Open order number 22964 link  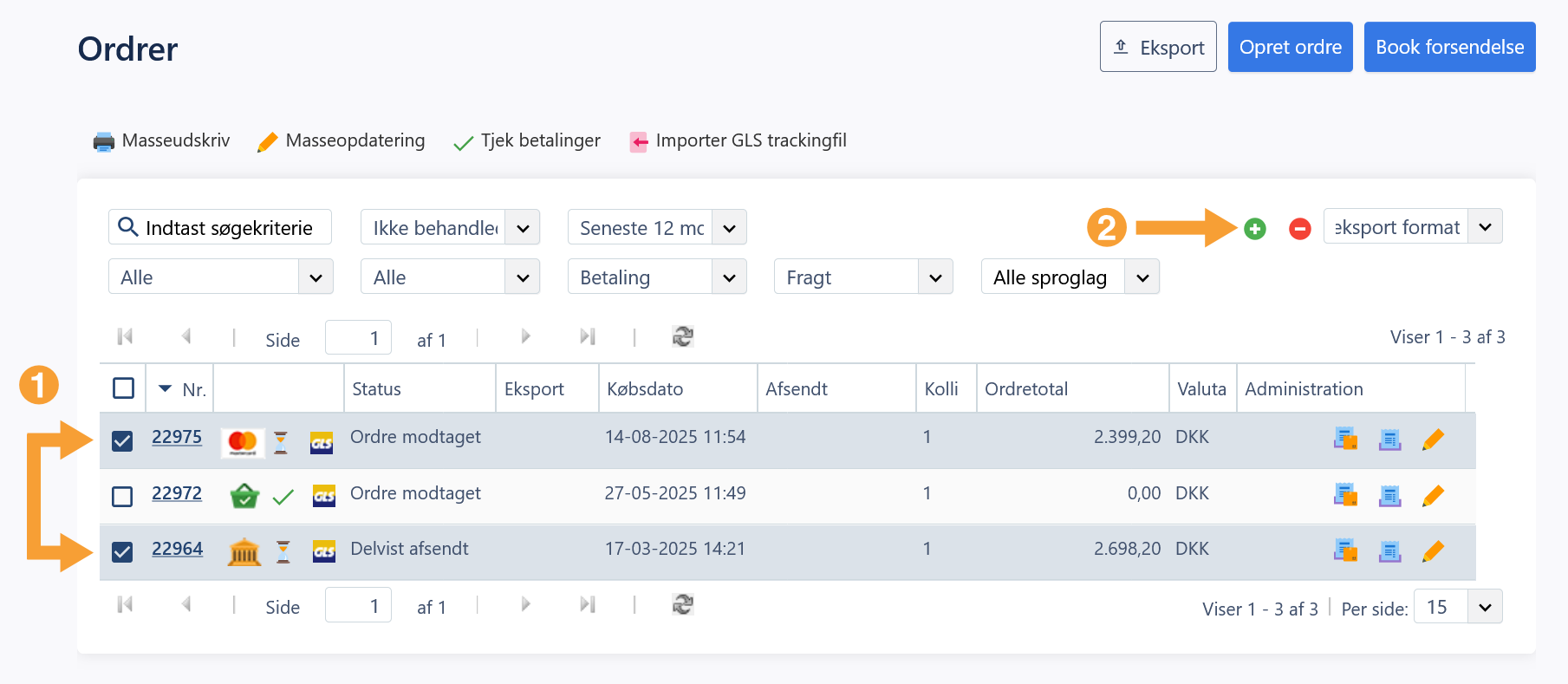177,549
